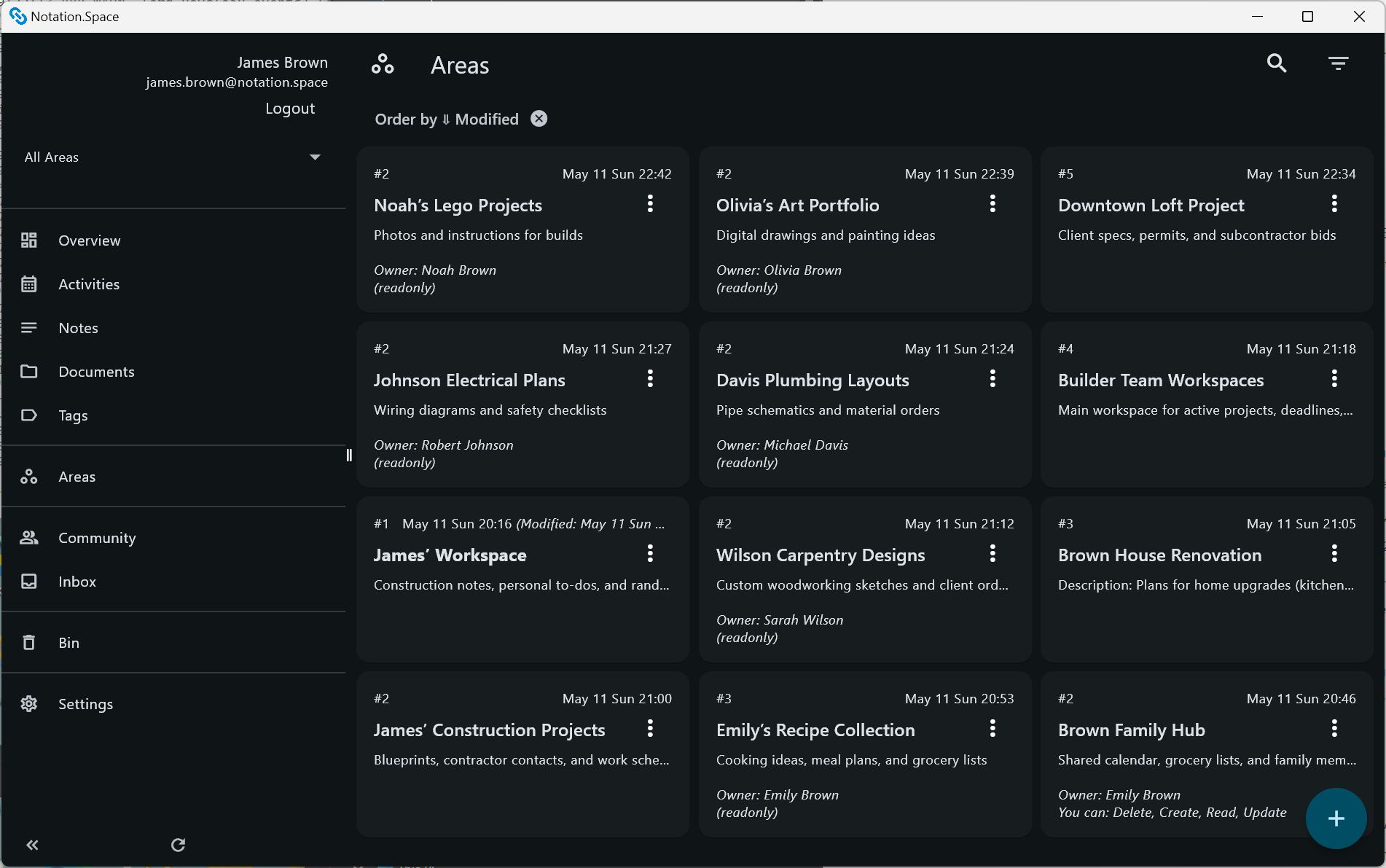Viewport: 1386px width, 868px height.
Task: Create a new area with plus button
Action: [1336, 818]
